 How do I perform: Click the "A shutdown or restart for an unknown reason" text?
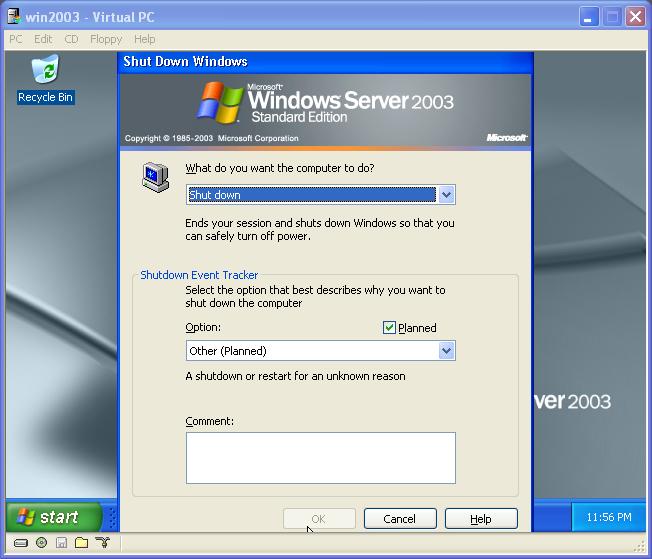pos(295,376)
